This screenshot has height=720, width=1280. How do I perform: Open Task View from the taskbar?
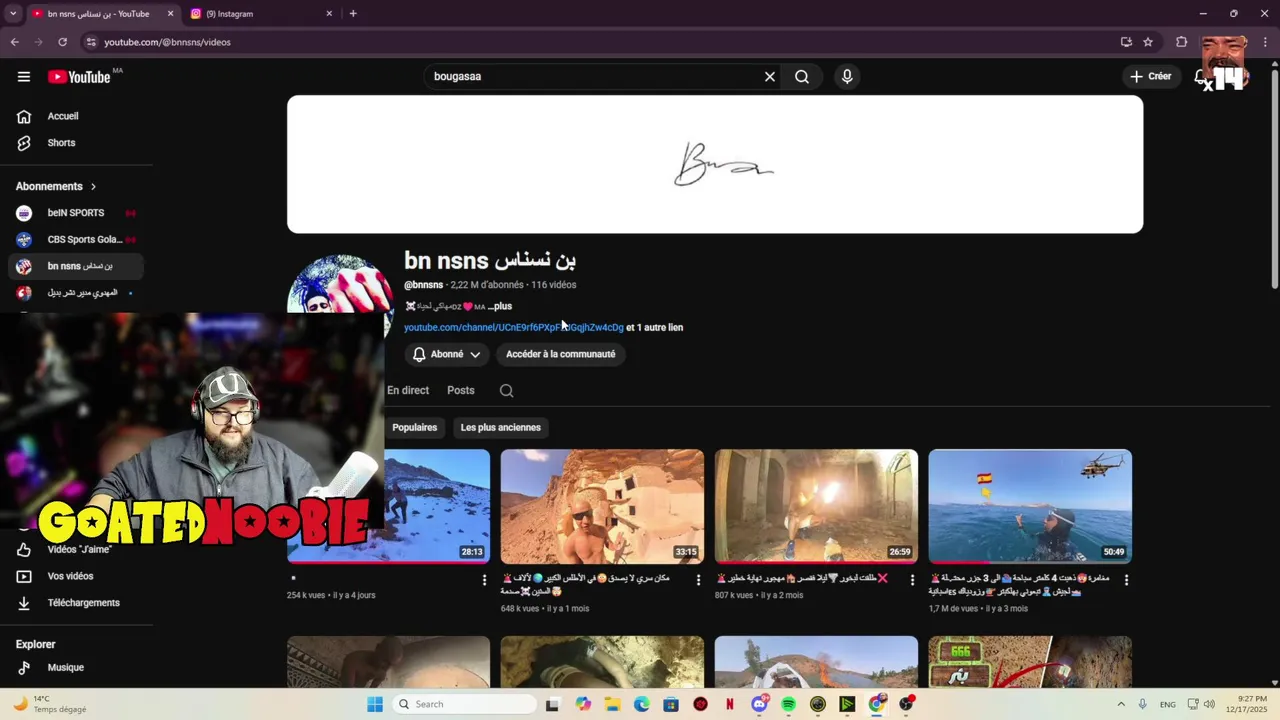coord(552,704)
